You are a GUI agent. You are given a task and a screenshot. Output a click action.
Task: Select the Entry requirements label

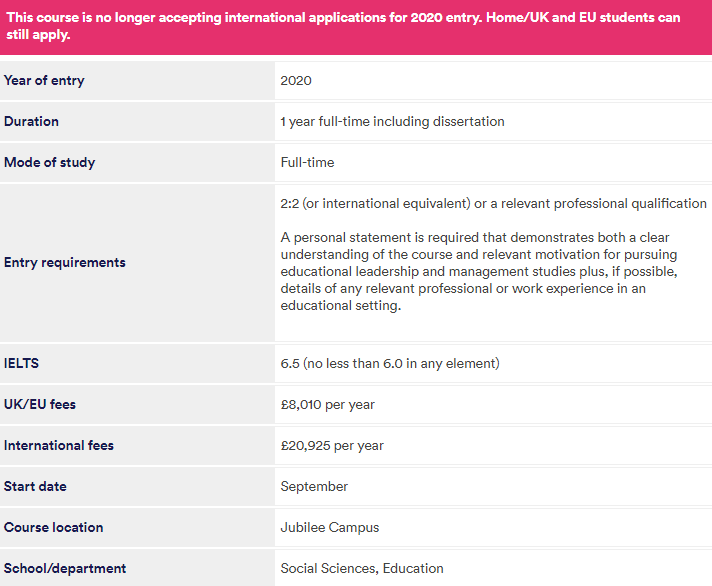pos(64,262)
